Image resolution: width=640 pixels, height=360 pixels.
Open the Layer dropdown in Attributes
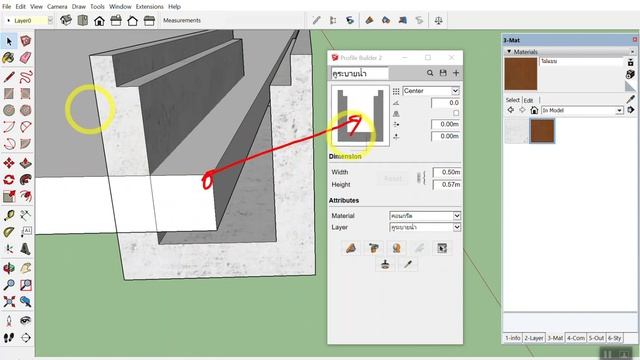425,227
